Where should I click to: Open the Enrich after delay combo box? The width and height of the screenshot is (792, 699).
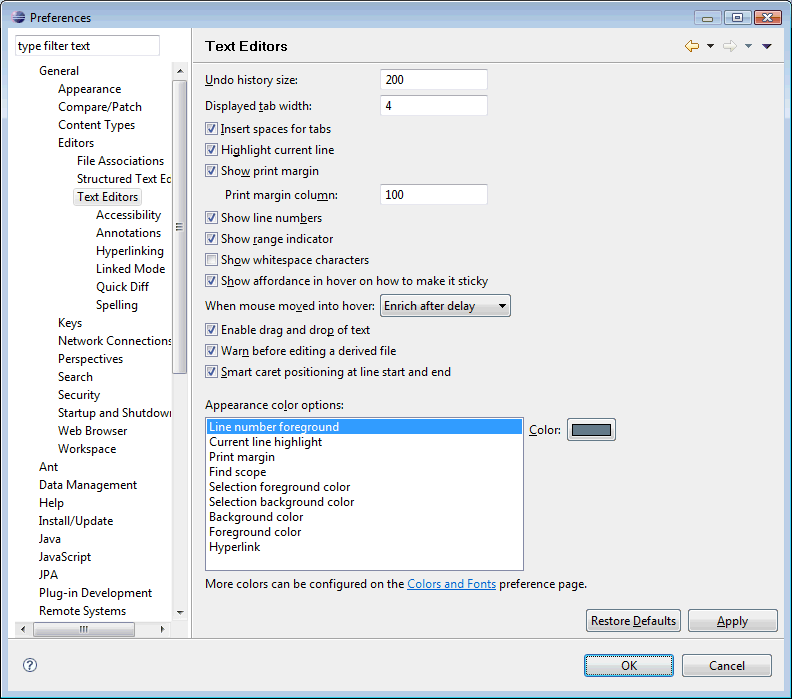445,306
